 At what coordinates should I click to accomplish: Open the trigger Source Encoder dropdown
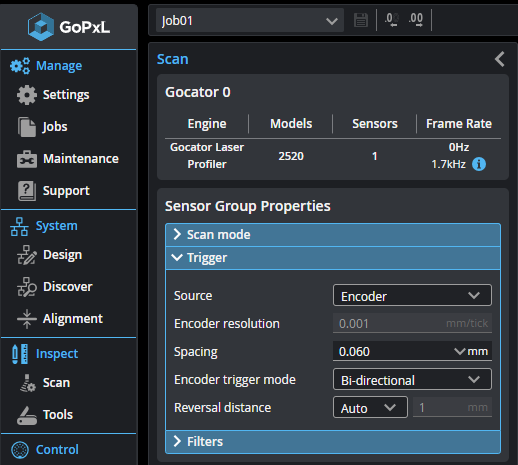[x=412, y=295]
